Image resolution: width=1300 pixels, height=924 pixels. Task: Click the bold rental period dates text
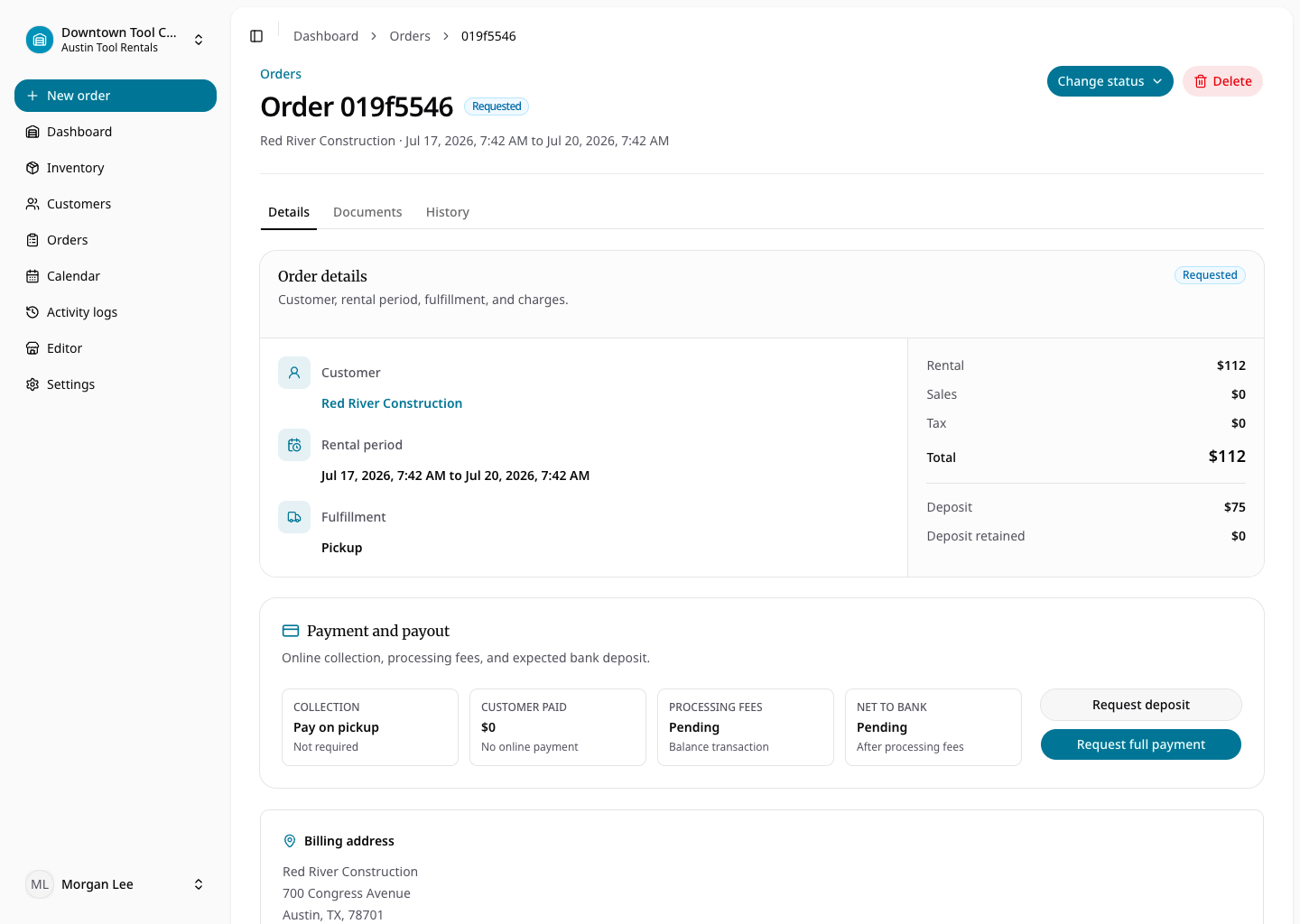point(455,476)
